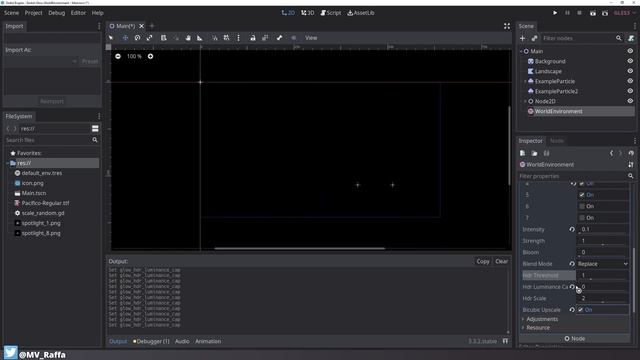Load an existing resource in Inspector
This screenshot has height=360, width=640.
(534, 153)
